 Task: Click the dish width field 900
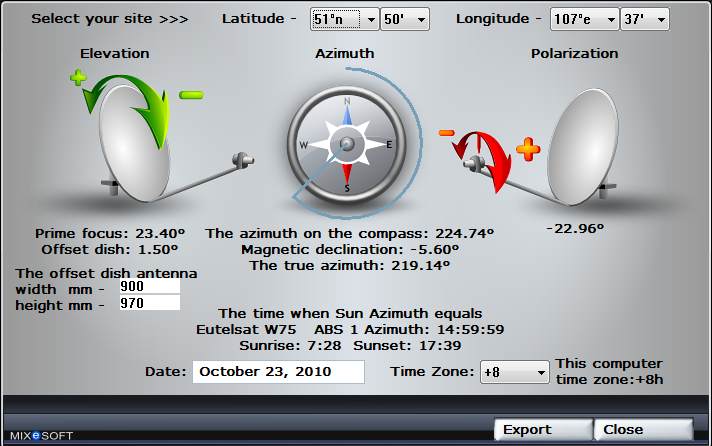[150, 286]
